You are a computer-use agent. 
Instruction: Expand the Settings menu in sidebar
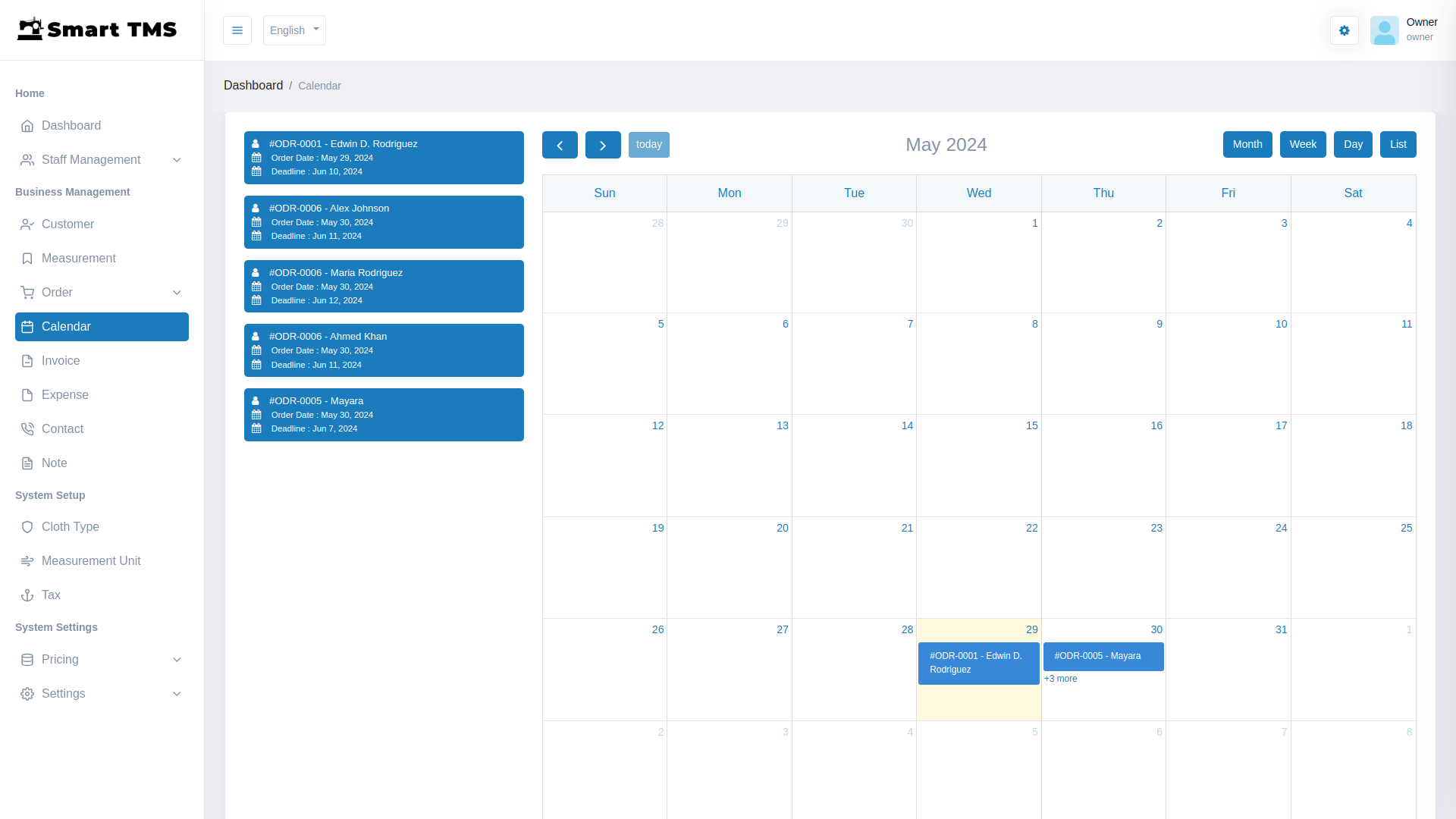pyautogui.click(x=177, y=694)
